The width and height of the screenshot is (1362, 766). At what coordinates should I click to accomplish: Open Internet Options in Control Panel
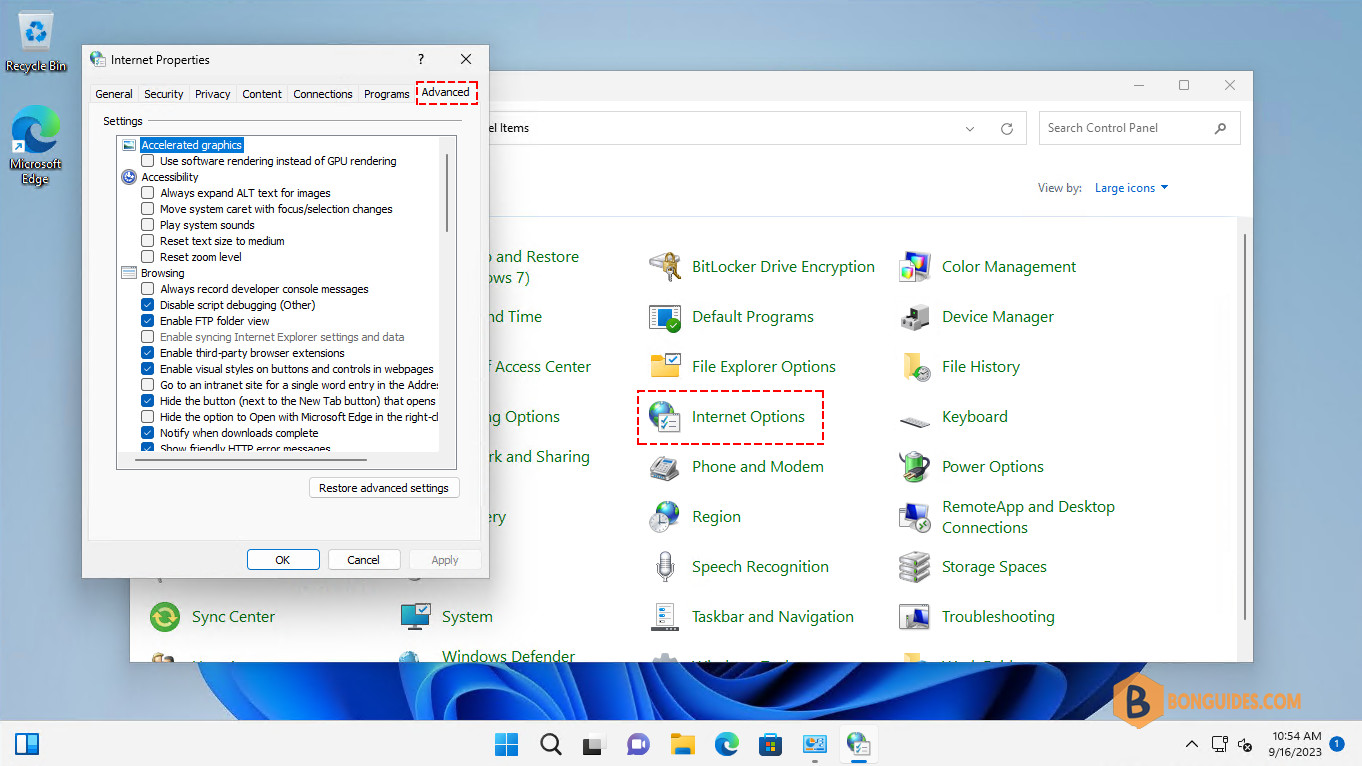748,417
